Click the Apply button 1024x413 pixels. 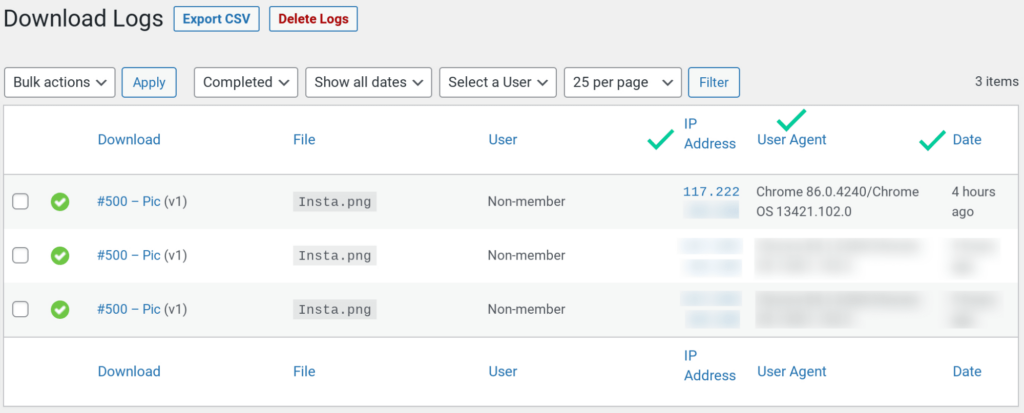pyautogui.click(x=149, y=82)
